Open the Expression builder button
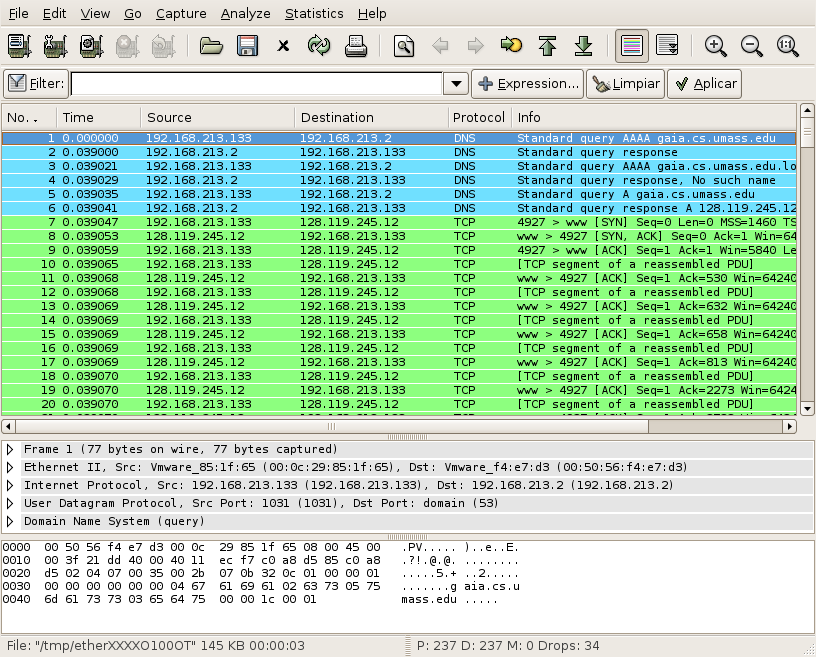 pos(527,84)
